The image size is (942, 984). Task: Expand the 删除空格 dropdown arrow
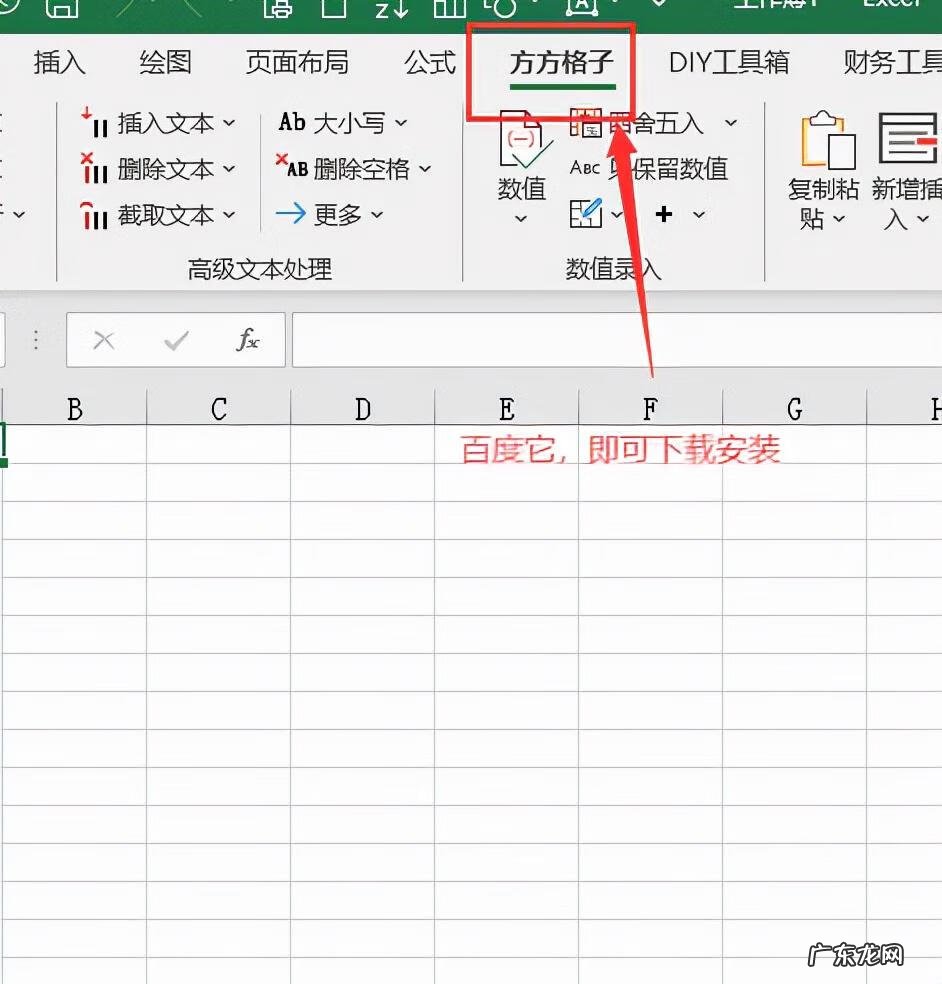[x=425, y=169]
